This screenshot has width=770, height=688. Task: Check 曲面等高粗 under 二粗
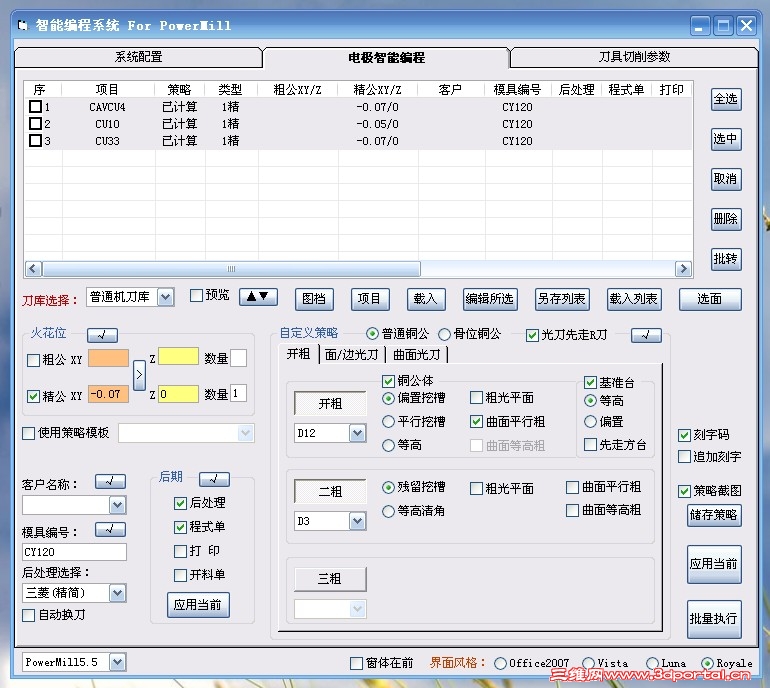(x=573, y=510)
